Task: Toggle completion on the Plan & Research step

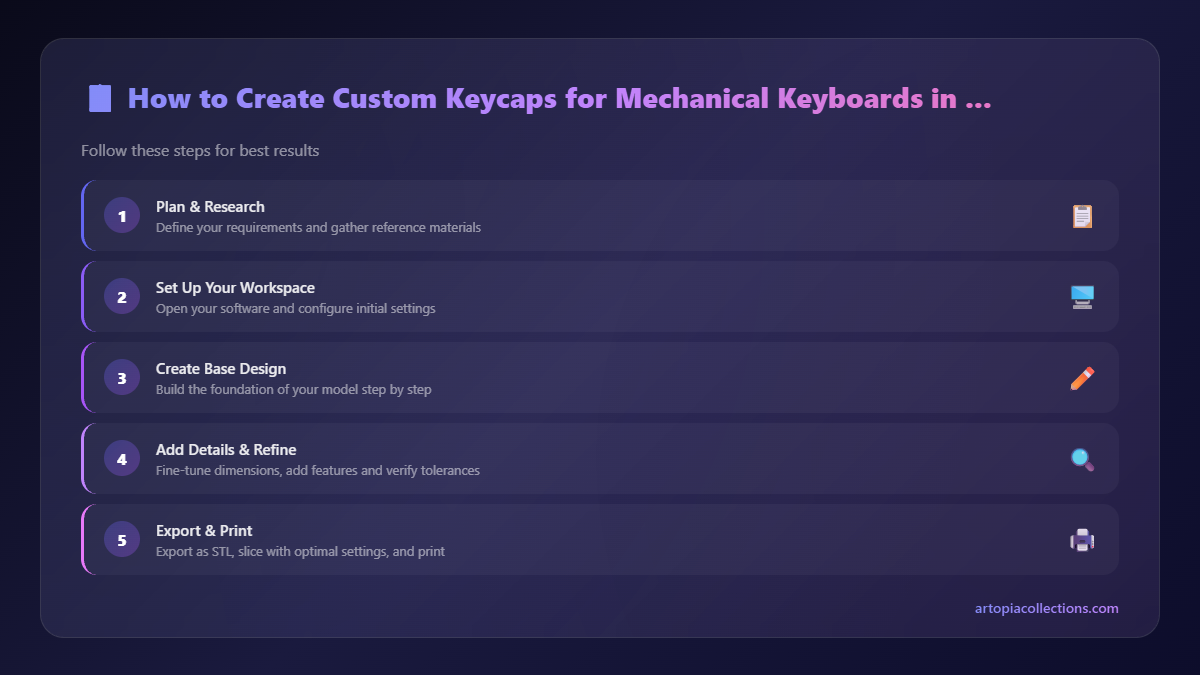Action: tap(600, 215)
